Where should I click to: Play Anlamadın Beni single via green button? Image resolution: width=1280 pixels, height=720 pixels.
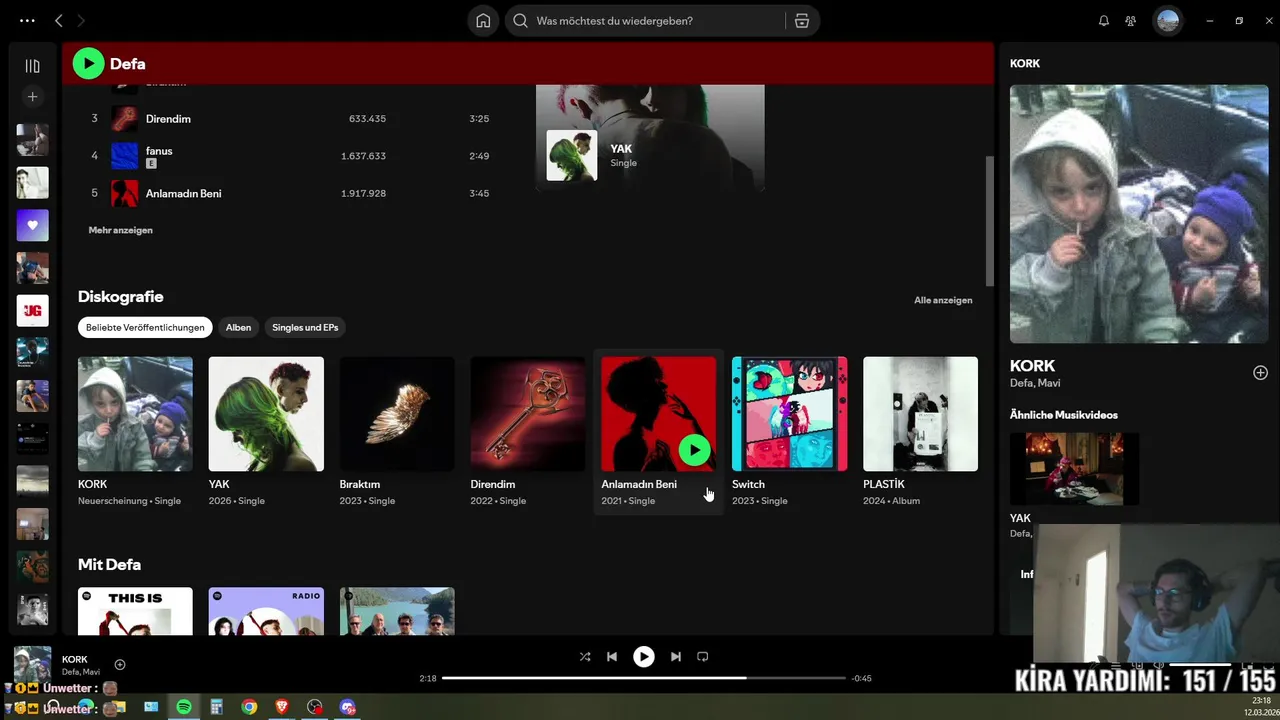point(694,450)
